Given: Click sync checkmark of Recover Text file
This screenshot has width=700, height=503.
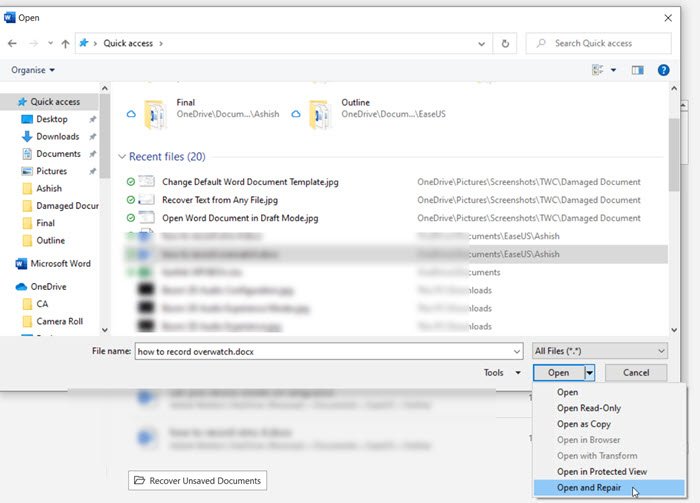Looking at the screenshot, I should coord(130,200).
